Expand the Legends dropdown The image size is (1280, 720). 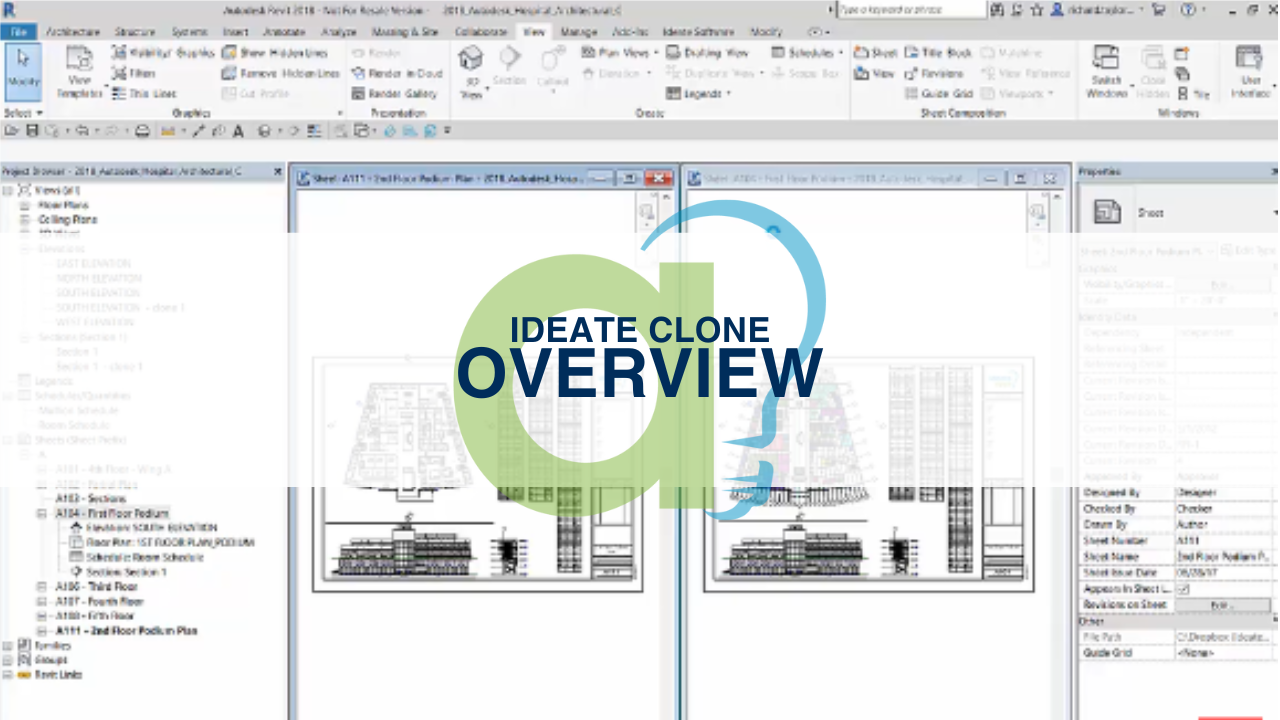pos(729,93)
